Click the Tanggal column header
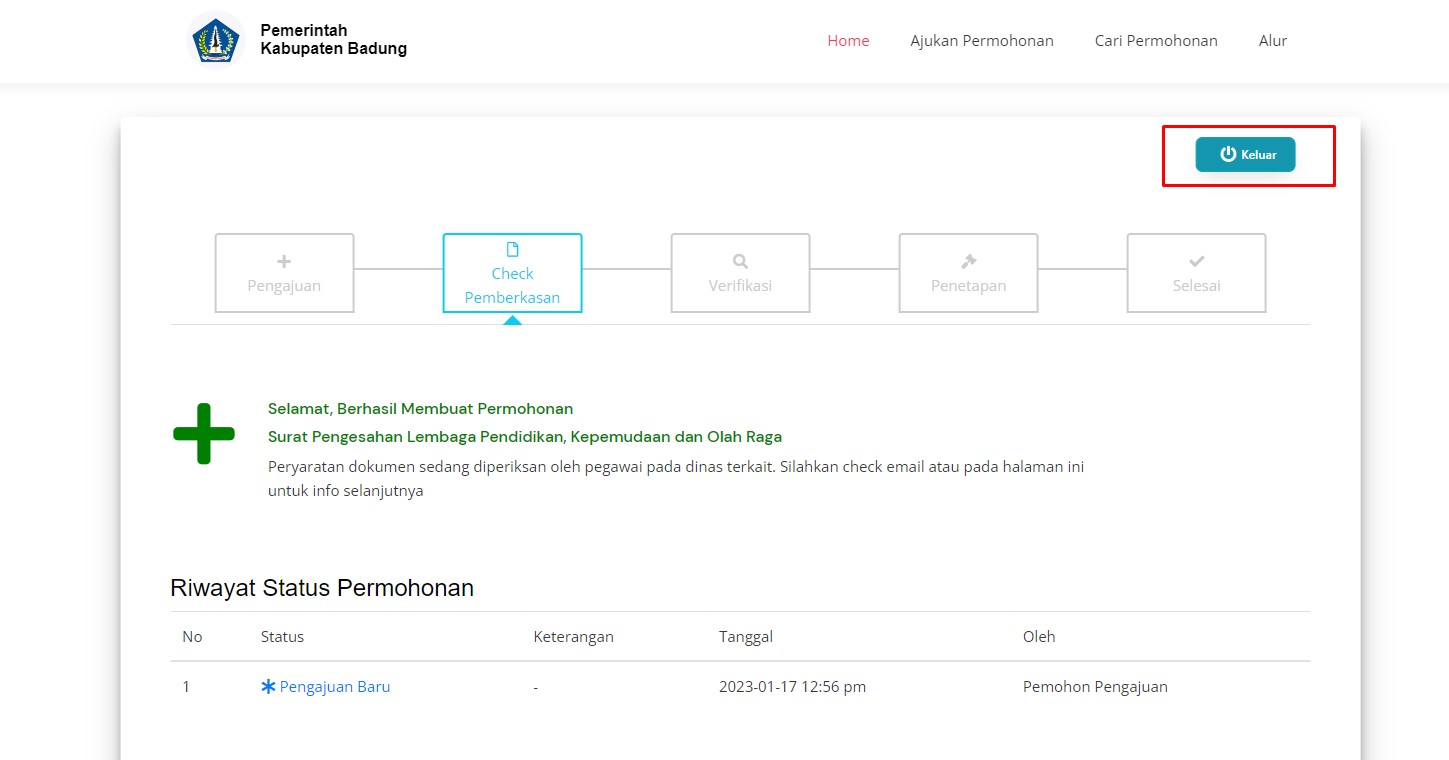Screen dimensions: 1449x760 pos(745,637)
